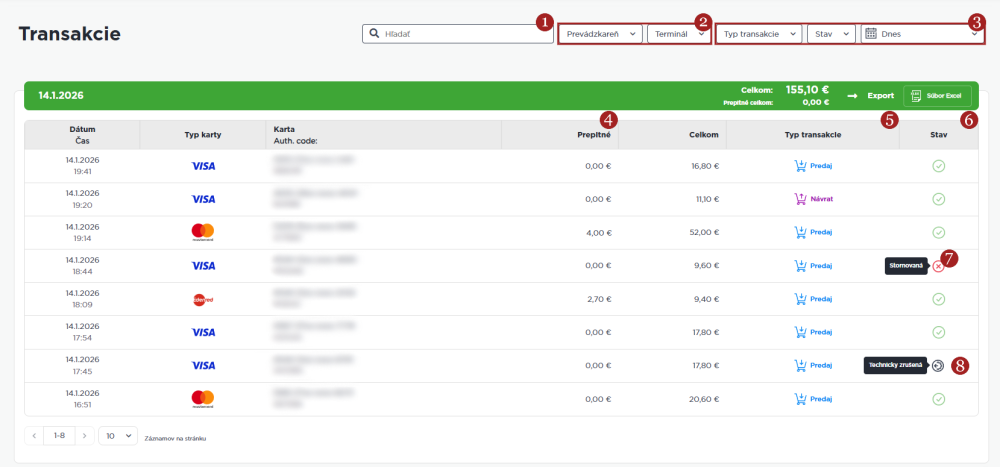This screenshot has height=467, width=1000.
Task: Click the green status check in the 16:51 row
Action: click(938, 399)
